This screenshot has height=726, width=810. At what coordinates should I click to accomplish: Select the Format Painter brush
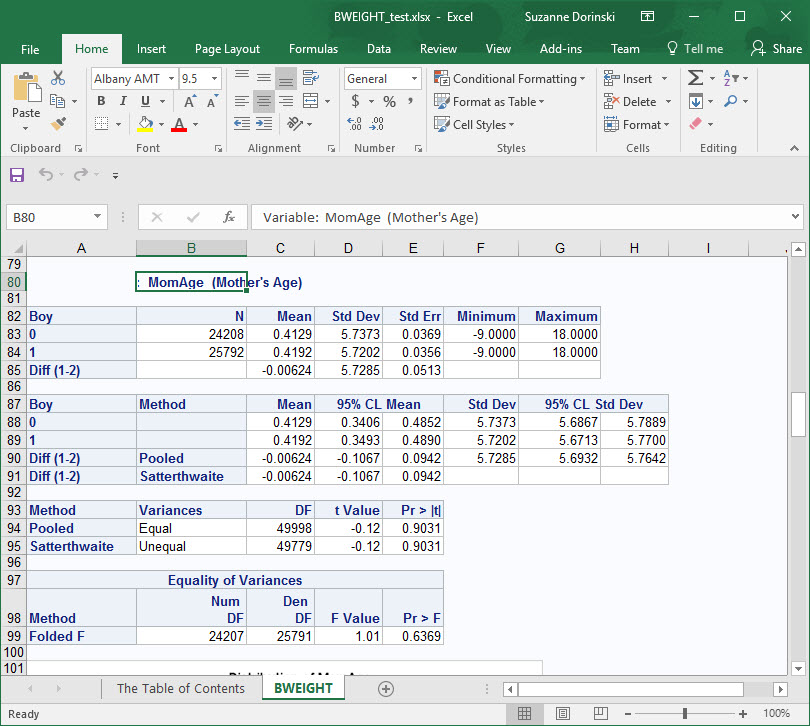tap(58, 124)
